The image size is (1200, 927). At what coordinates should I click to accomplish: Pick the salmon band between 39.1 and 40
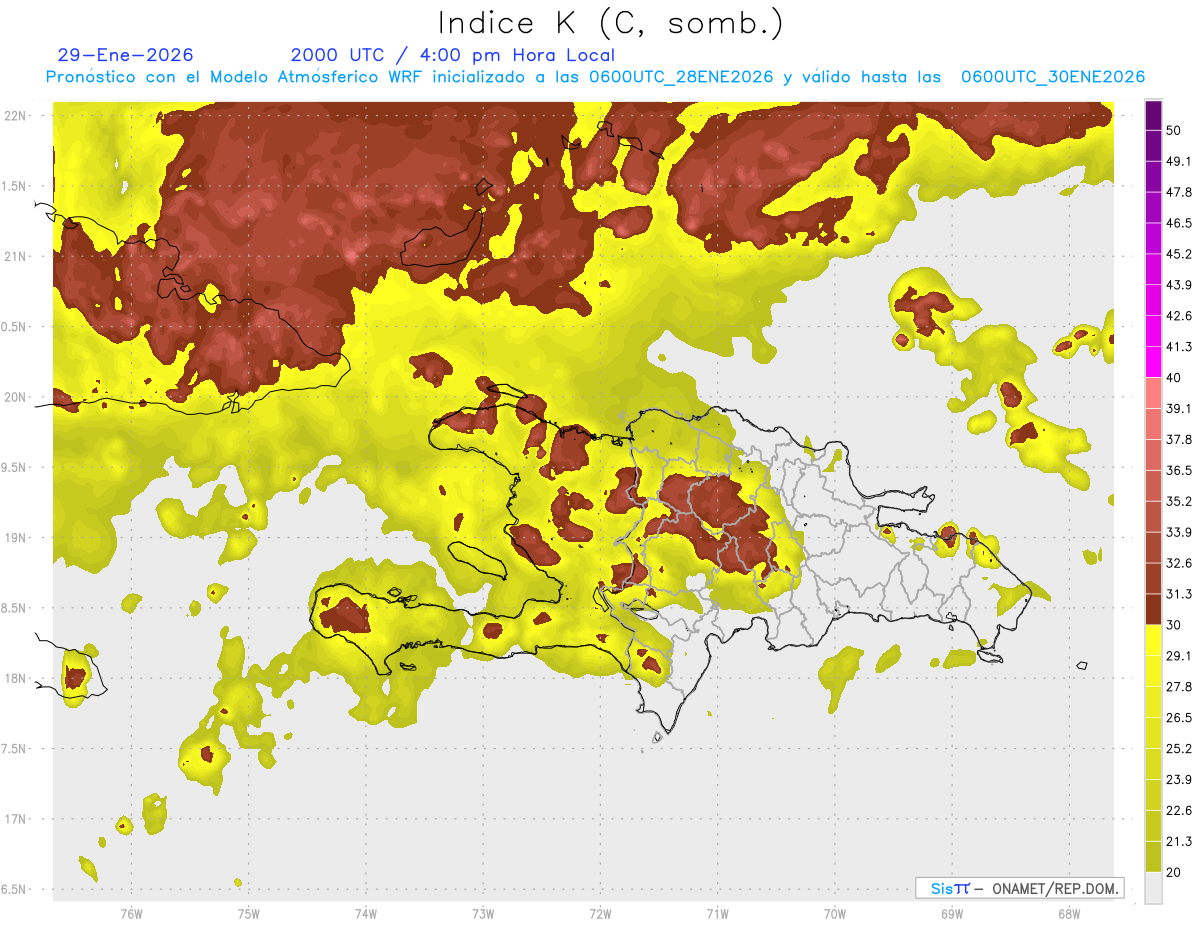[1153, 393]
